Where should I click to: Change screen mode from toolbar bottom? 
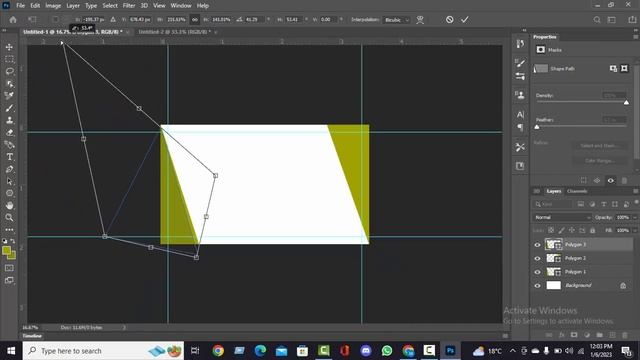tap(9, 280)
